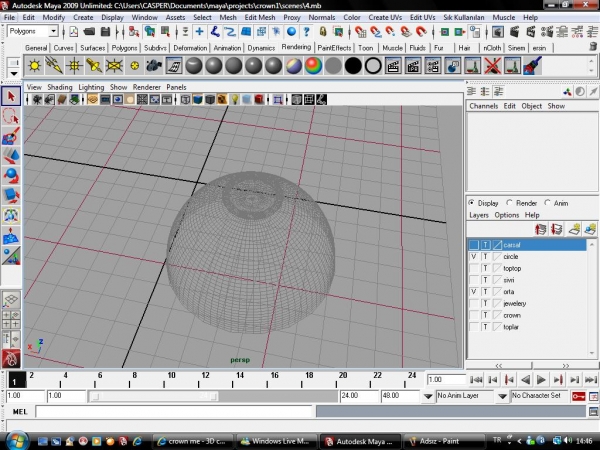Expand the shelf menu arrow at left

[14, 73]
